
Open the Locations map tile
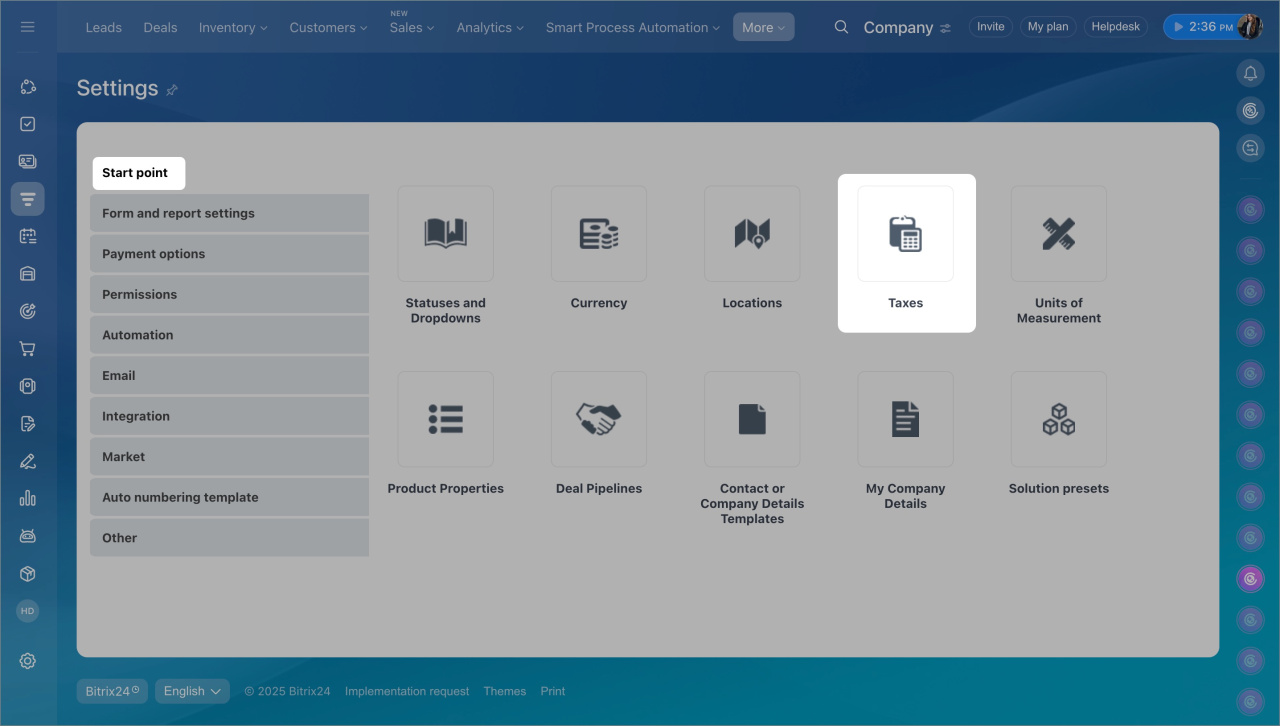click(x=752, y=234)
